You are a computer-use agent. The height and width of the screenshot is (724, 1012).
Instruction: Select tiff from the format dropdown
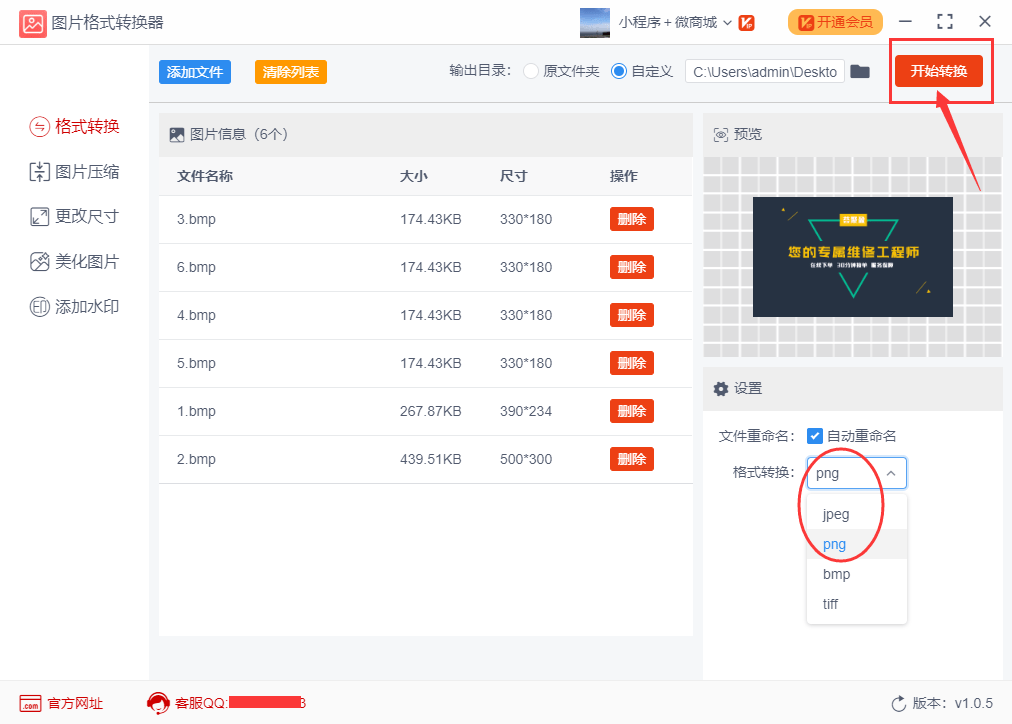coord(830,604)
